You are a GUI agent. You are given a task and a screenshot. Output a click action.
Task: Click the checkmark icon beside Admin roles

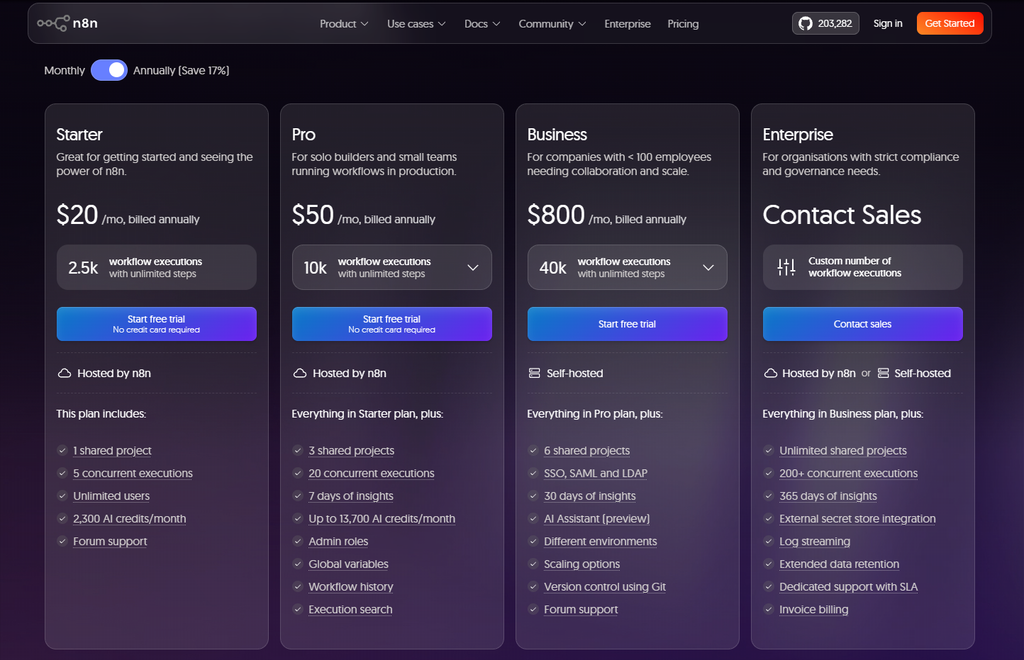pos(298,541)
